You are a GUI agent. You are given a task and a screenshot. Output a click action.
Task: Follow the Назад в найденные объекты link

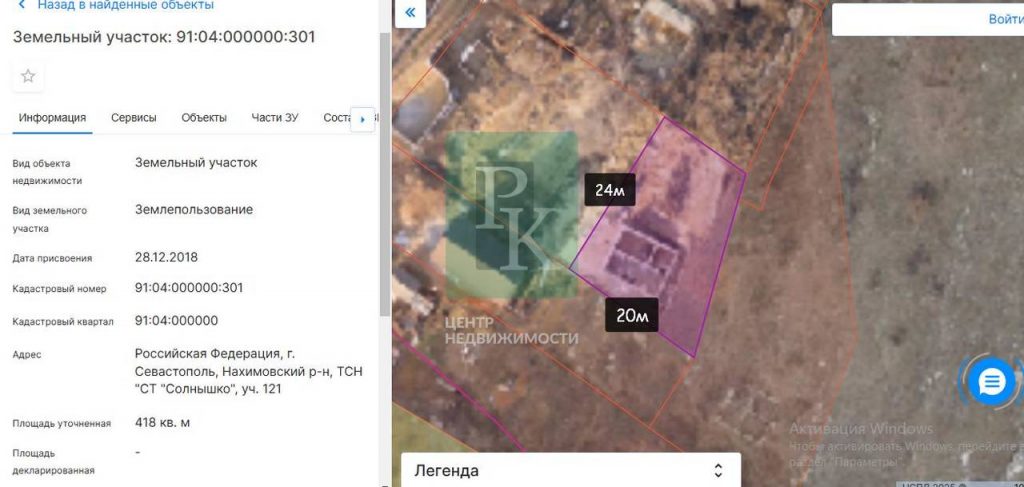click(x=125, y=5)
